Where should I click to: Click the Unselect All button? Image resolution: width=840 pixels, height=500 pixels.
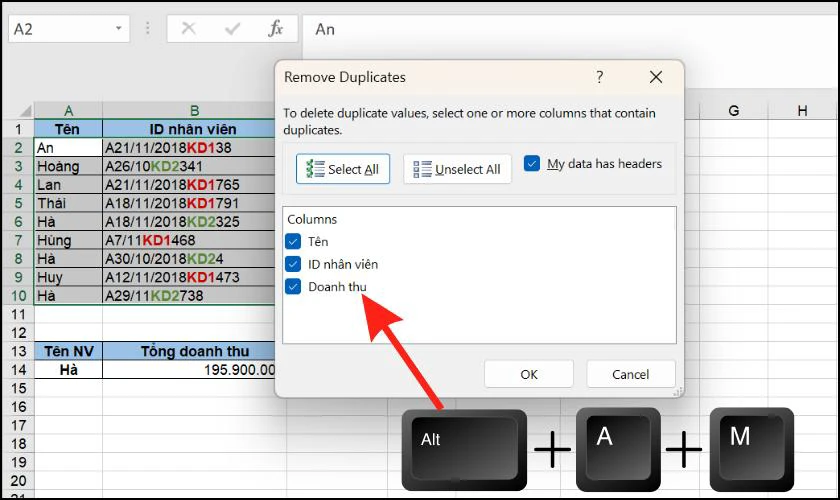457,169
